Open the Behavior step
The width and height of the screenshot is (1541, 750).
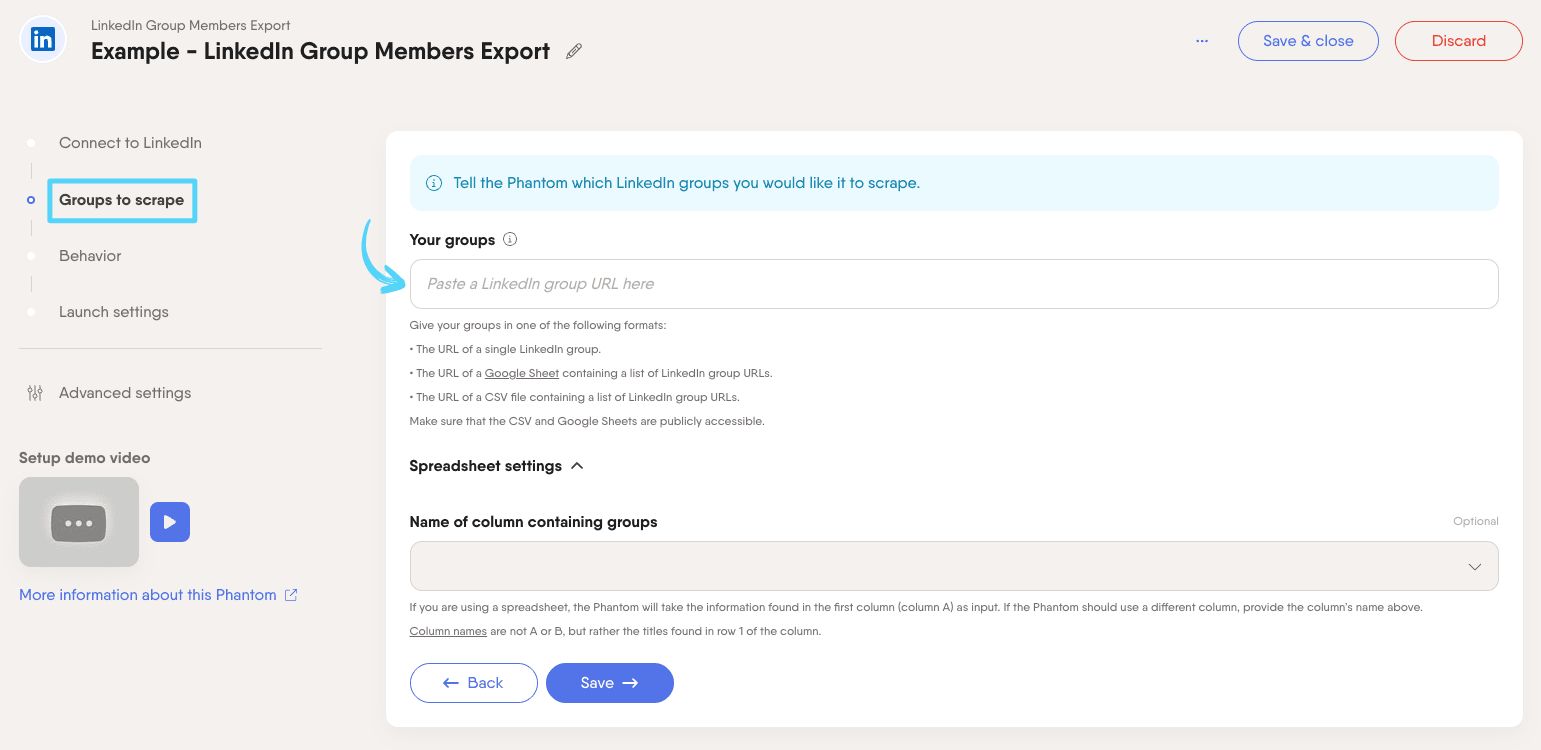pyautogui.click(x=90, y=256)
